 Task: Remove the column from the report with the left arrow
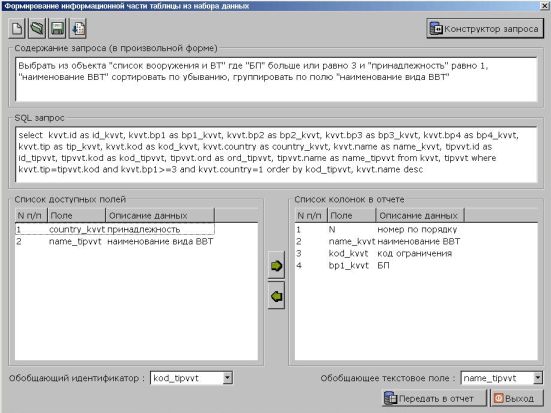276,296
